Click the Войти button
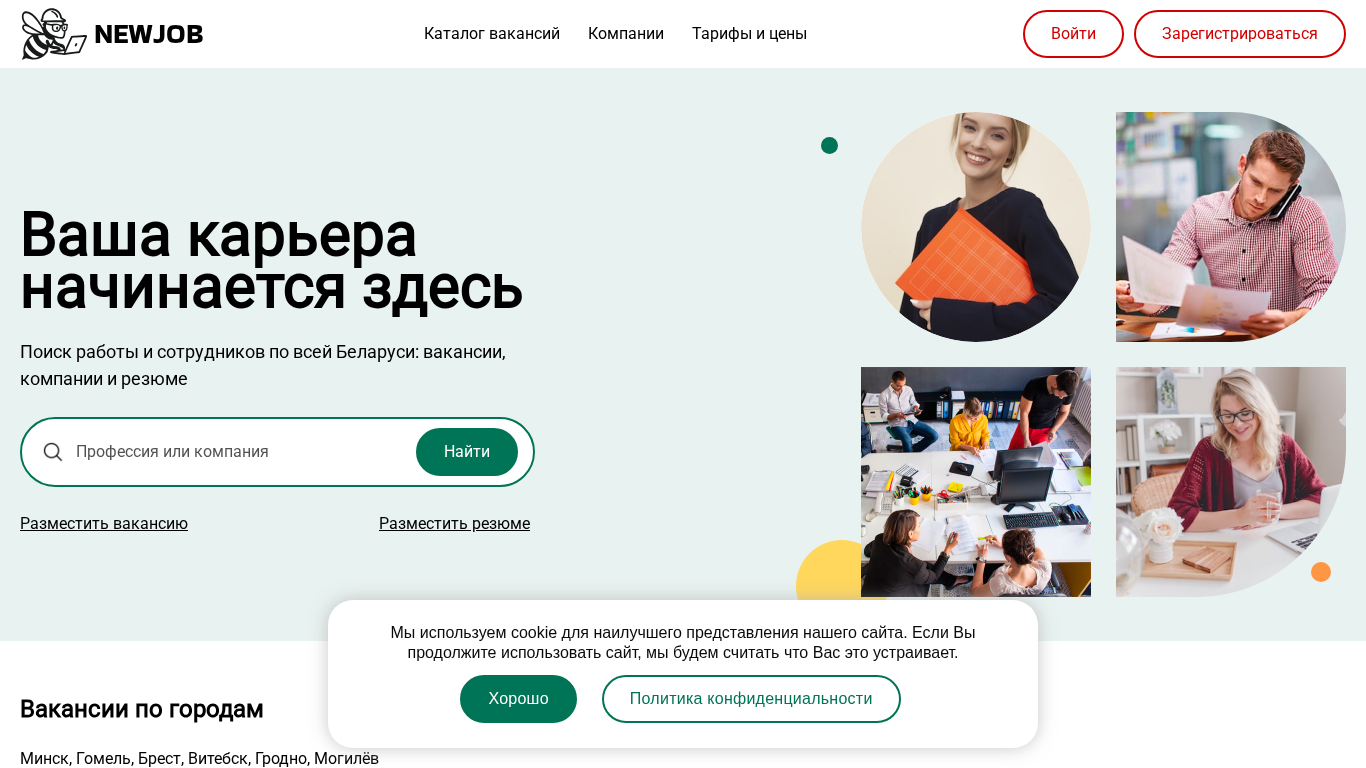Viewport: 1366px width, 768px height. pos(1073,34)
